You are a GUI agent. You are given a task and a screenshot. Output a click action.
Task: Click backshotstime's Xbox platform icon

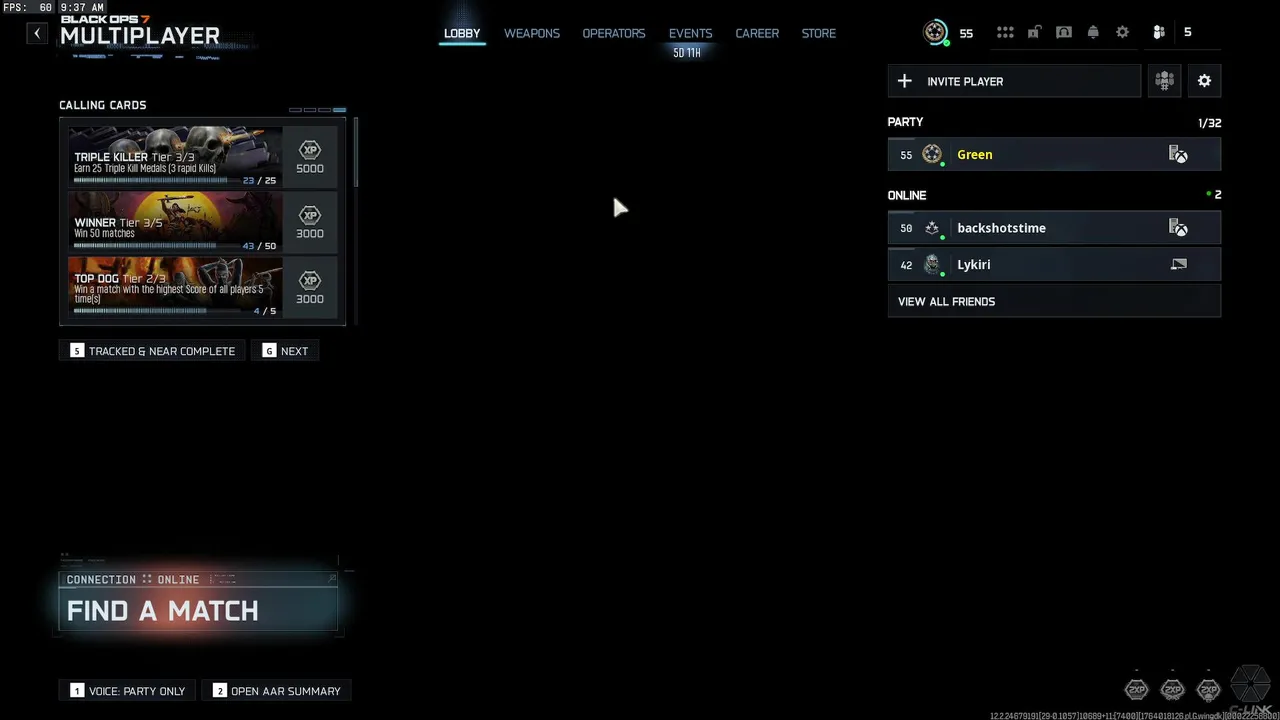1179,228
